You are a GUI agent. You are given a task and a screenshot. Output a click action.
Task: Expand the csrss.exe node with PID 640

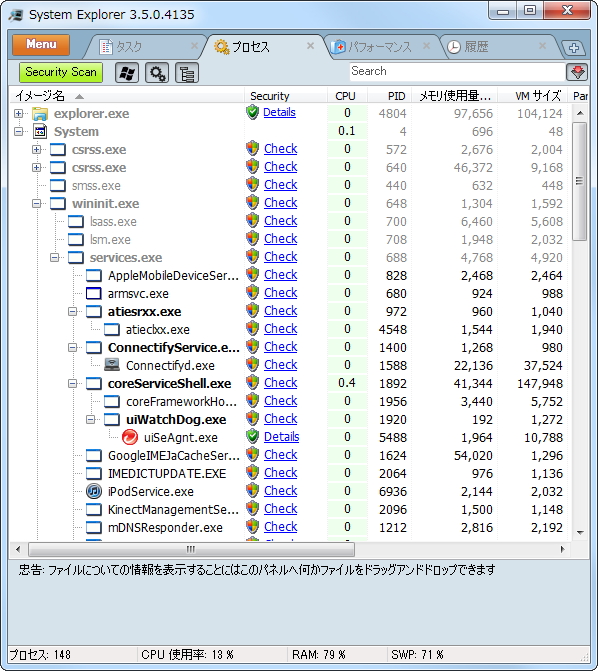tap(36, 167)
